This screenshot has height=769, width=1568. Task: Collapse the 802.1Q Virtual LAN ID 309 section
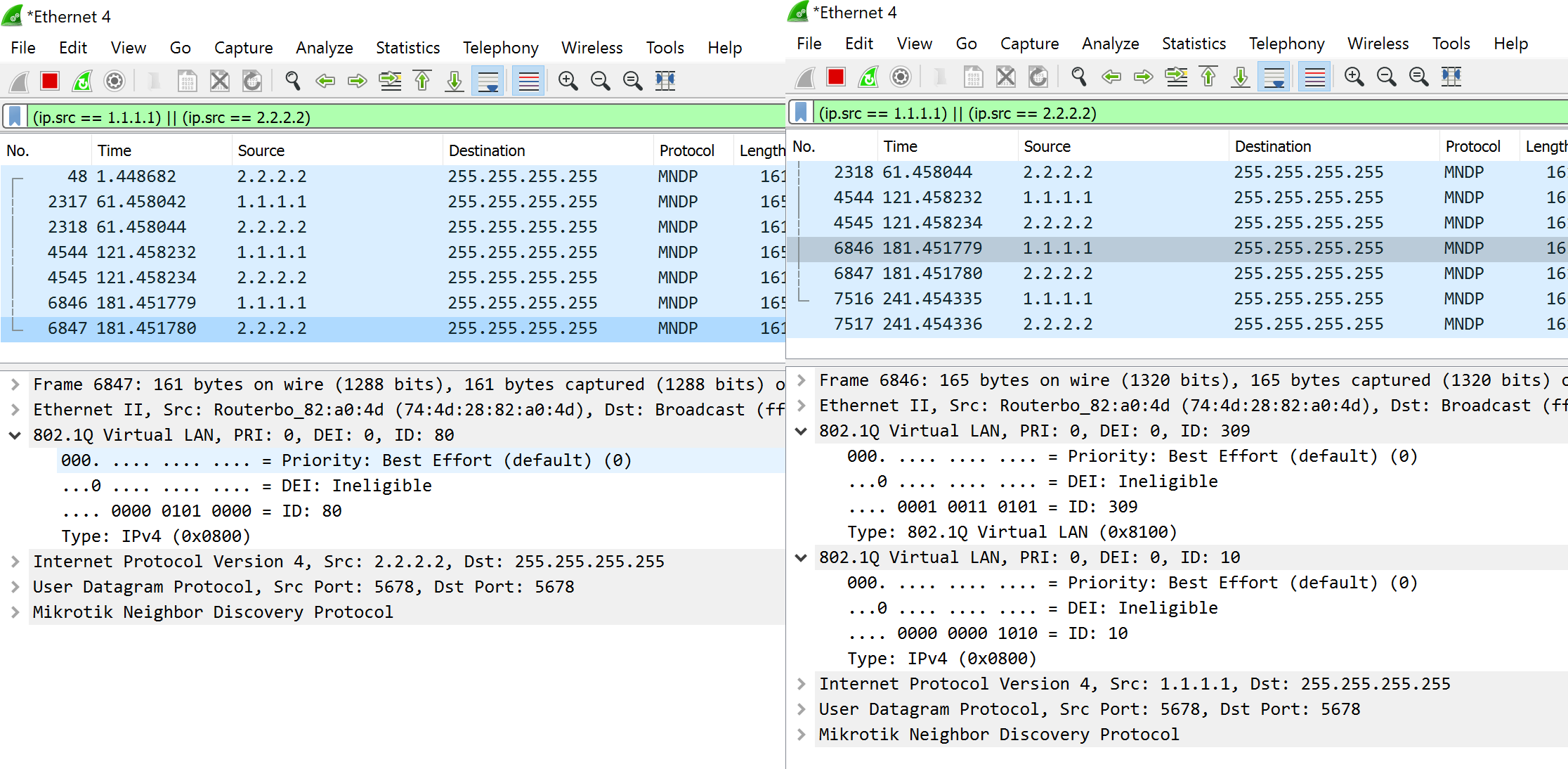[801, 431]
